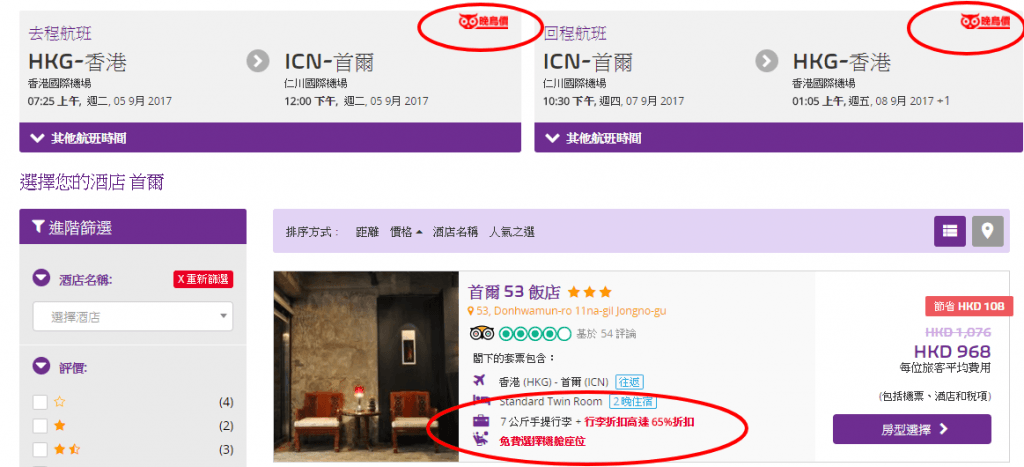Viewport: 1024px width, 467px height.
Task: Check the one-star rating checkbox
Action: tap(40, 426)
